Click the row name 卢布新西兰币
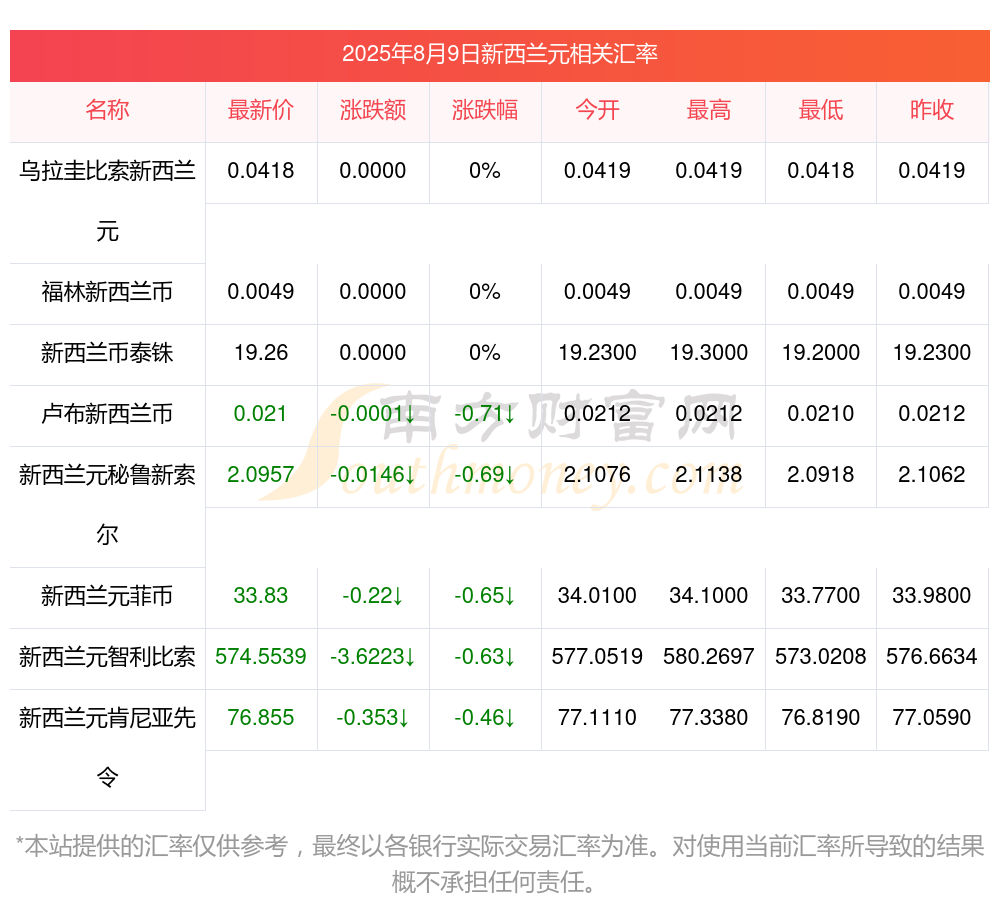Image resolution: width=1000 pixels, height=913 pixels. coord(107,414)
